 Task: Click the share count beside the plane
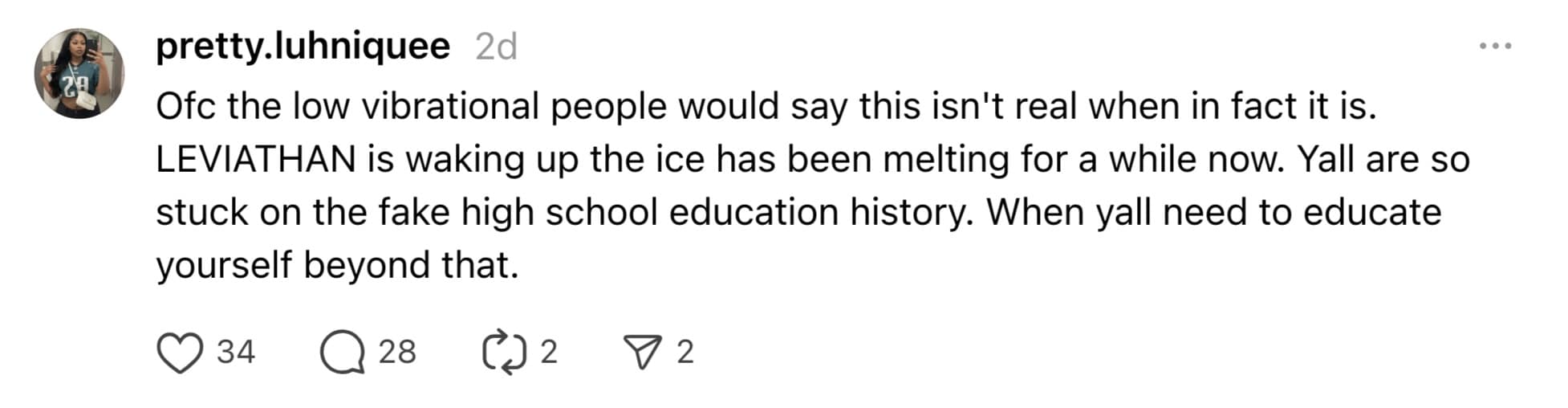pyautogui.click(x=684, y=353)
